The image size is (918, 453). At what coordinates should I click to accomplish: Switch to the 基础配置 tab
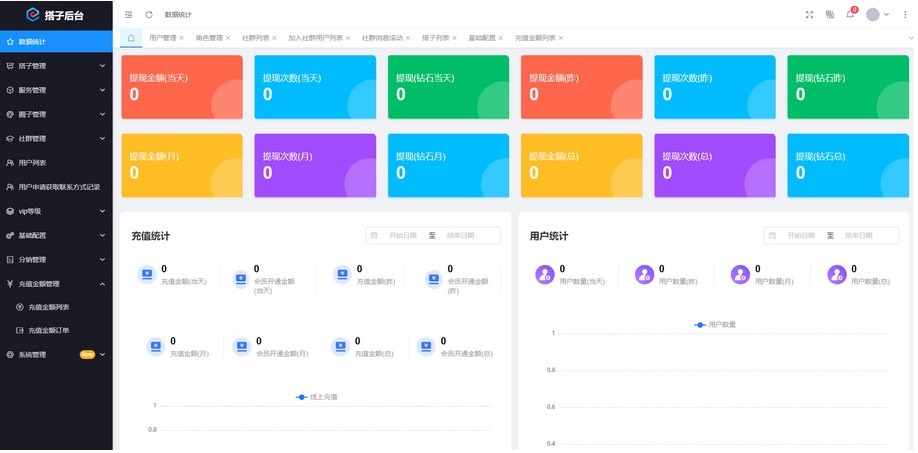click(482, 38)
